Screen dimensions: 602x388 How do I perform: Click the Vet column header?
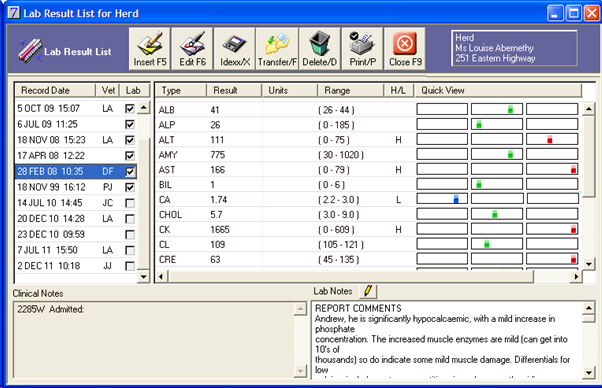108,91
